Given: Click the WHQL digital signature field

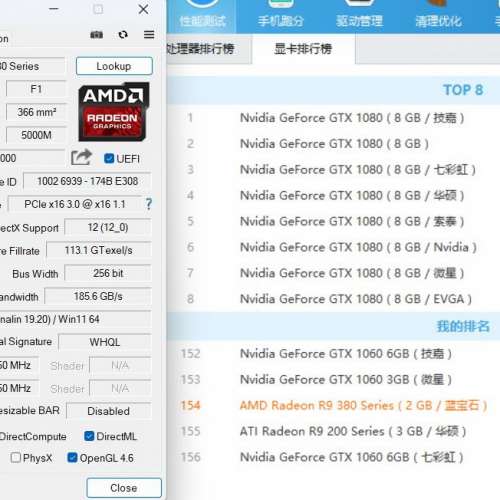Looking at the screenshot, I should [x=105, y=342].
